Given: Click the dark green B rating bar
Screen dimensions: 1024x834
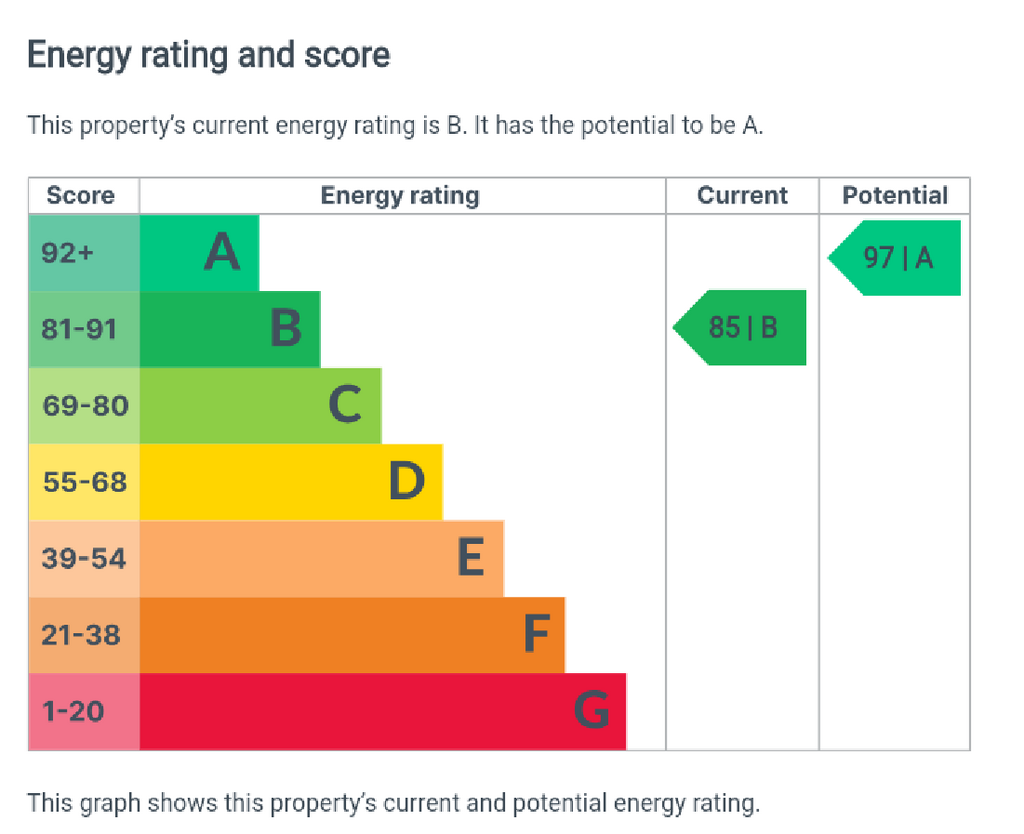Looking at the screenshot, I should [x=230, y=329].
